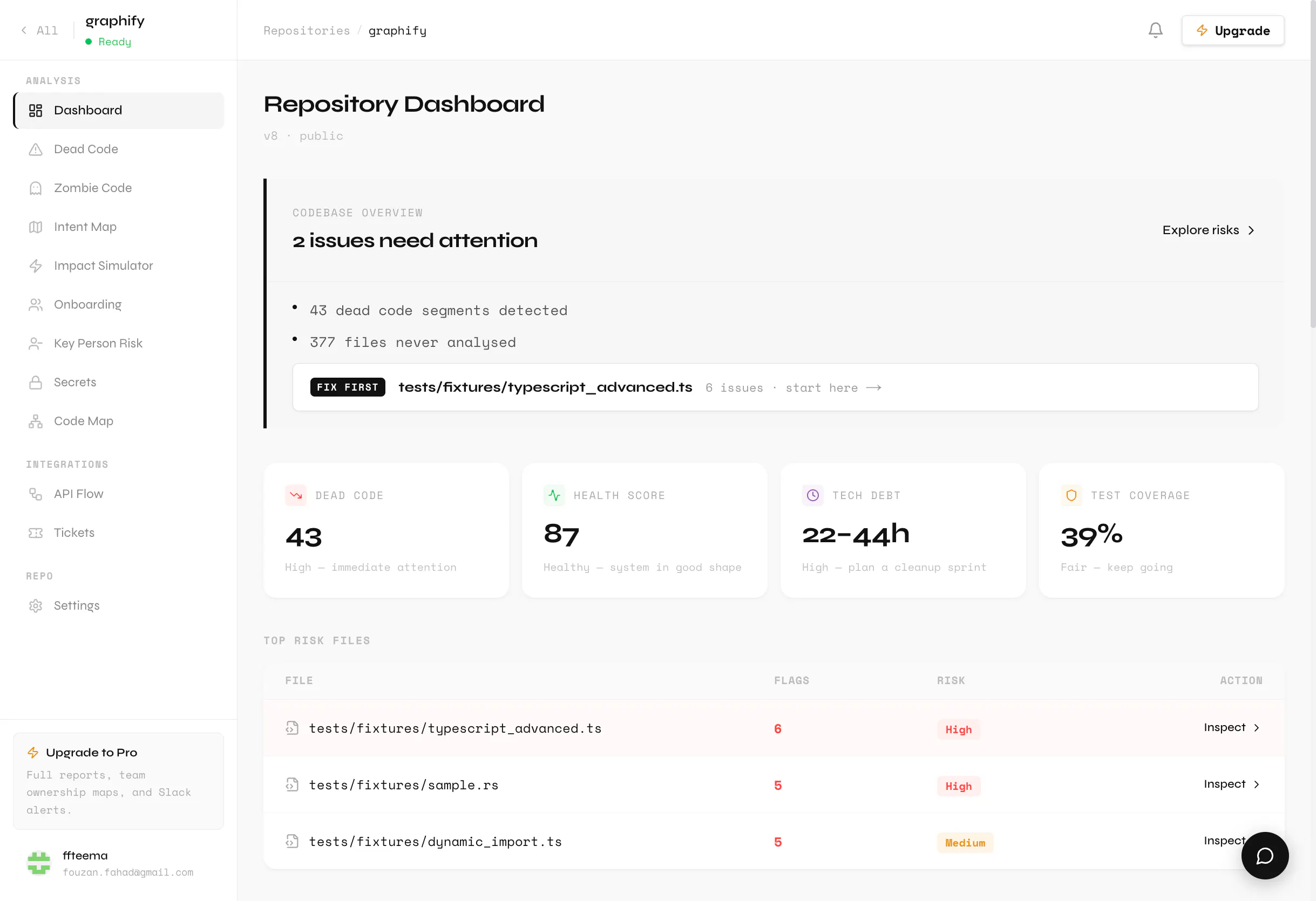Open Impact Simulator

point(119,266)
